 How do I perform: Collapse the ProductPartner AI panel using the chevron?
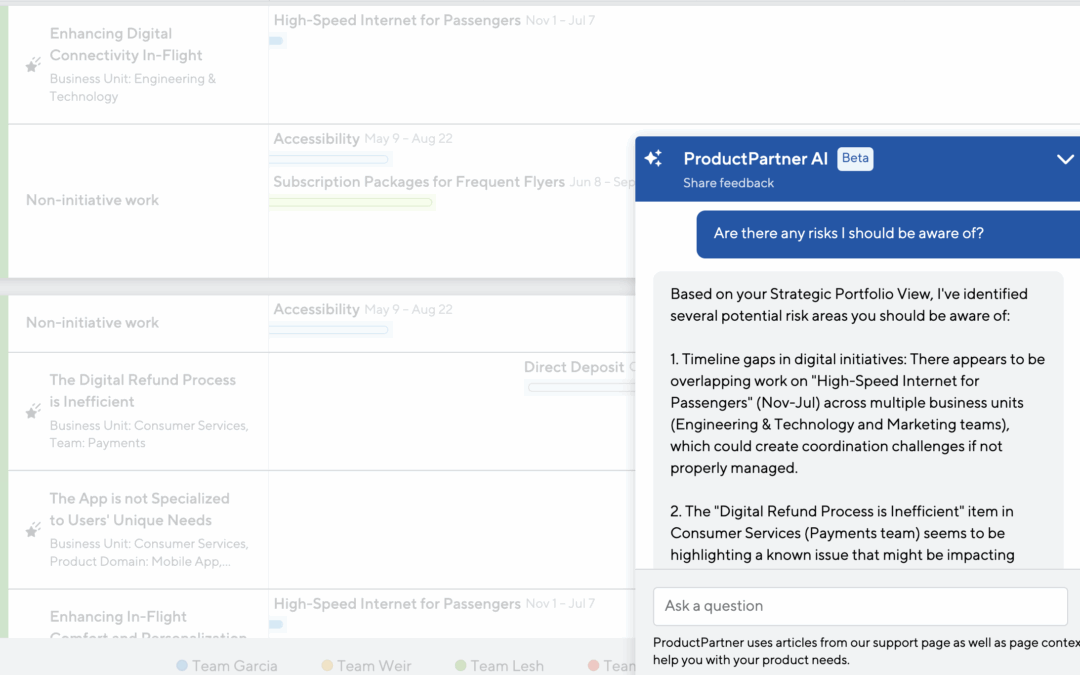pos(1065,158)
